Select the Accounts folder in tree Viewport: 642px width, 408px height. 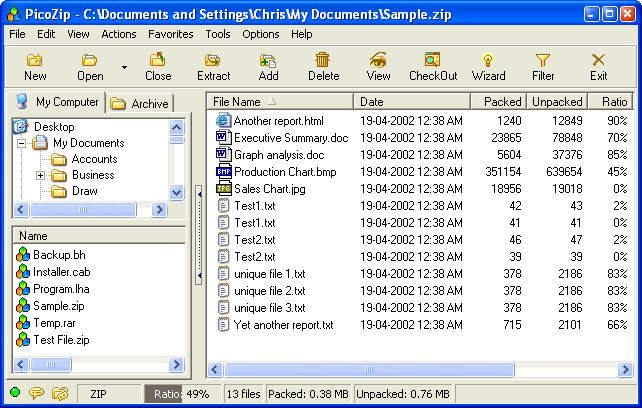pos(94,159)
